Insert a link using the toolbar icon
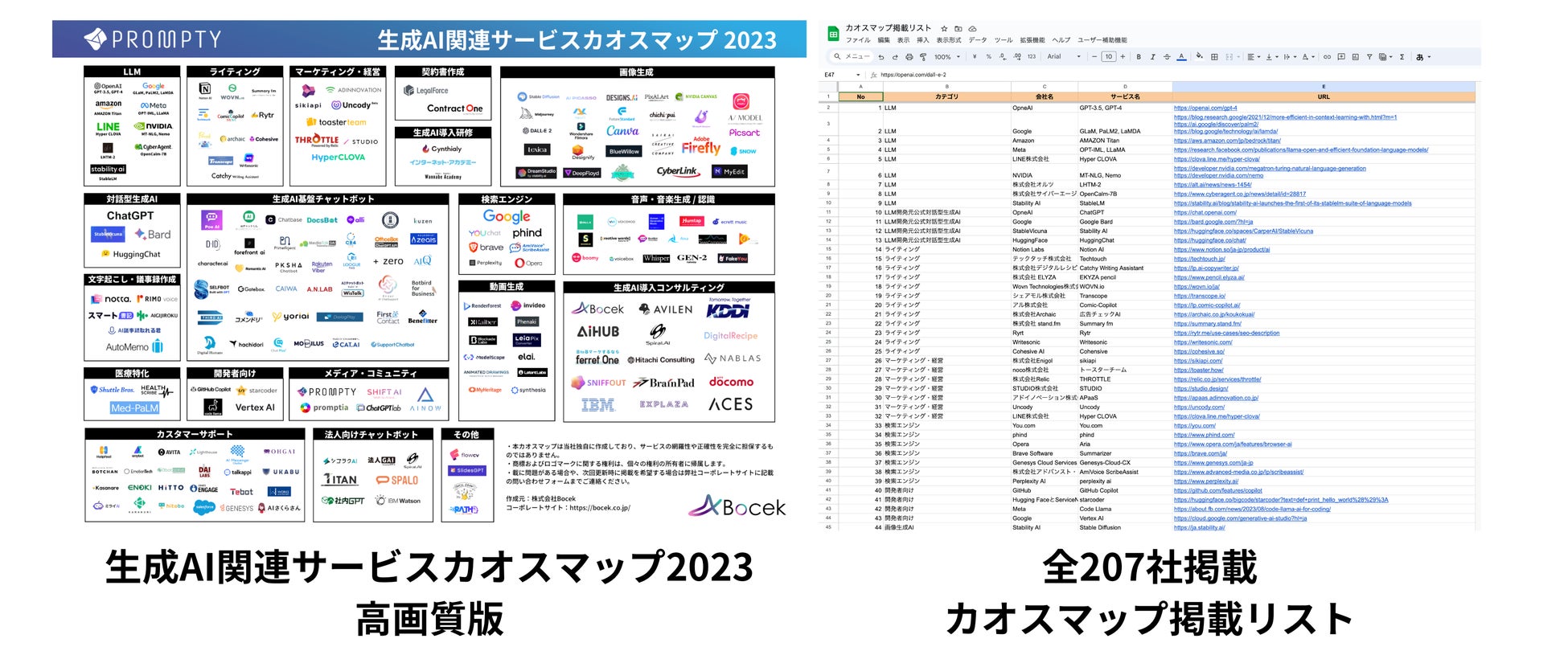The width and height of the screenshot is (1568, 651). (x=1327, y=57)
